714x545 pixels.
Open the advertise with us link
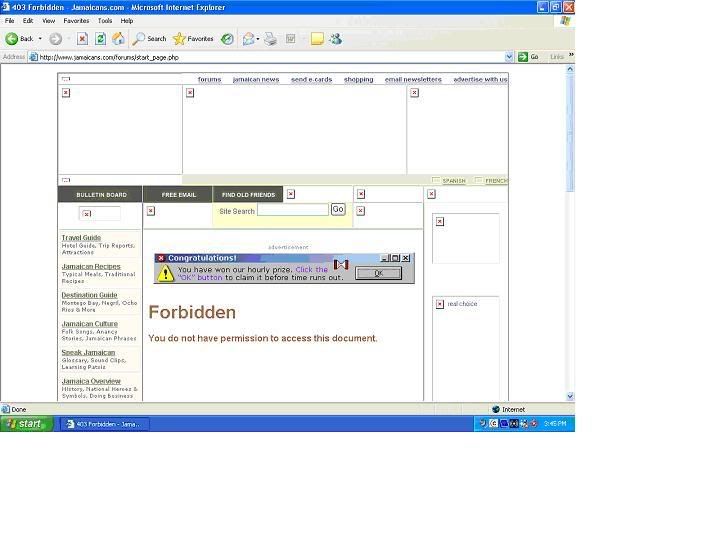coord(480,80)
